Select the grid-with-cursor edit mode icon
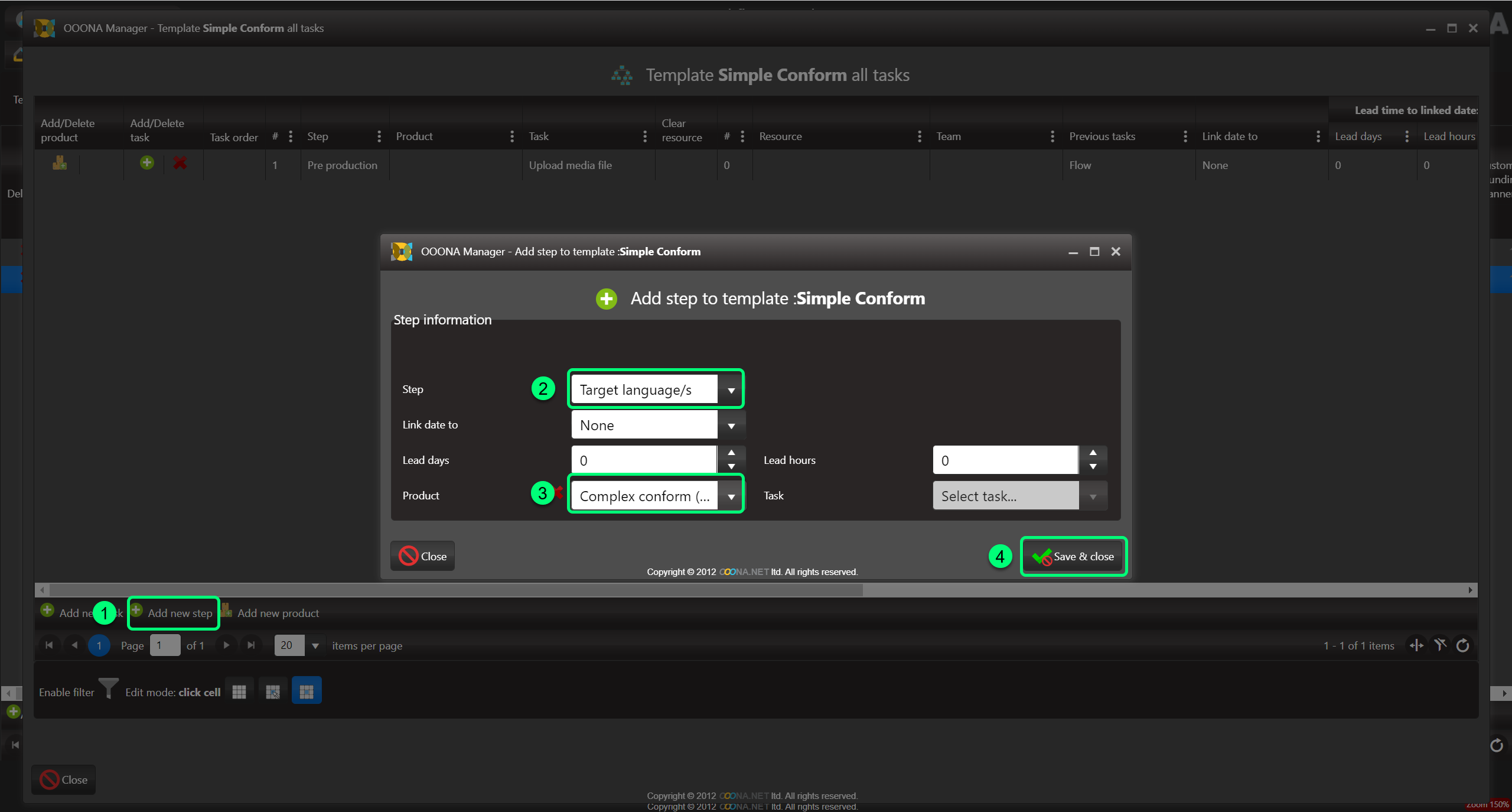This screenshot has width=1512, height=812. [272, 691]
